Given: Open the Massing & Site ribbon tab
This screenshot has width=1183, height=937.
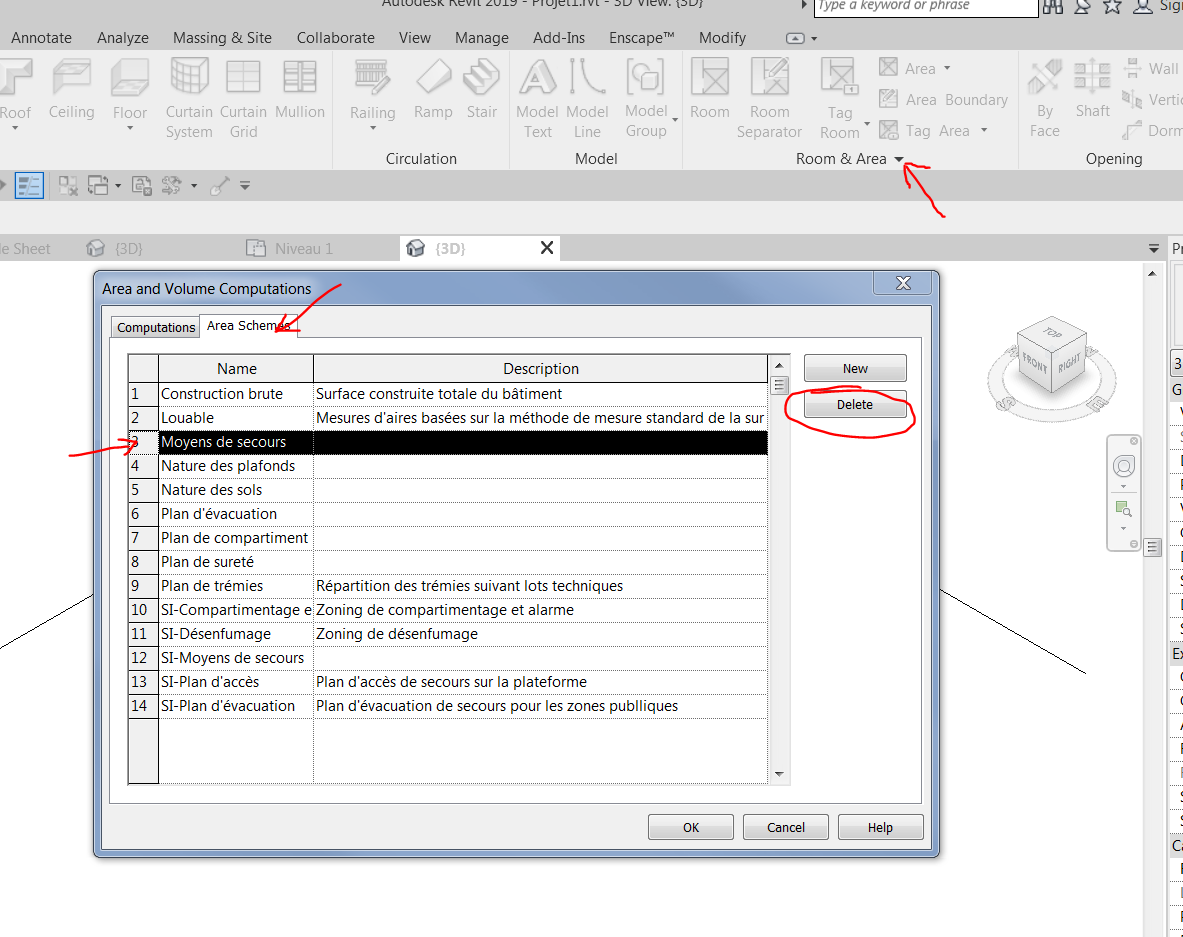Looking at the screenshot, I should pos(222,38).
